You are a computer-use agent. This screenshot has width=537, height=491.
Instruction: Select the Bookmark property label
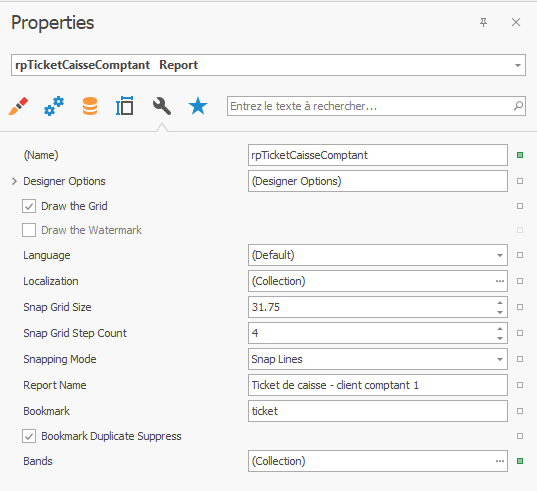click(x=46, y=411)
